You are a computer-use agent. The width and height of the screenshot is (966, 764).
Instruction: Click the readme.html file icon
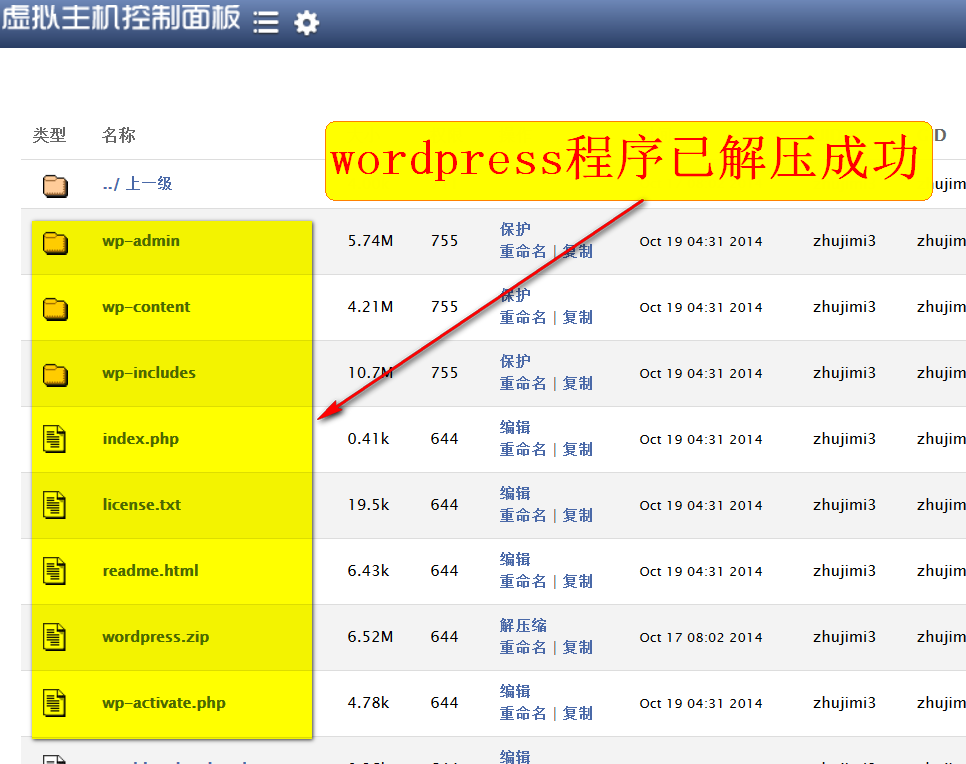(x=54, y=571)
